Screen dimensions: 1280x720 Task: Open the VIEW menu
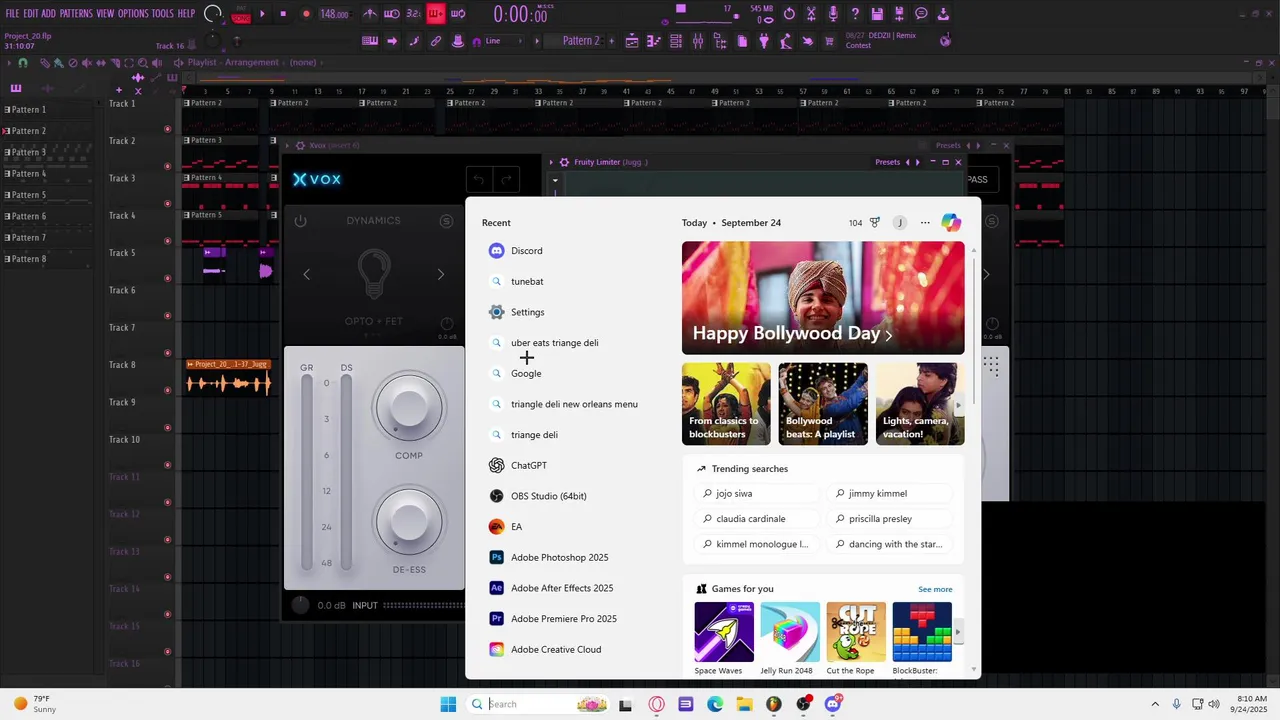pyautogui.click(x=105, y=14)
